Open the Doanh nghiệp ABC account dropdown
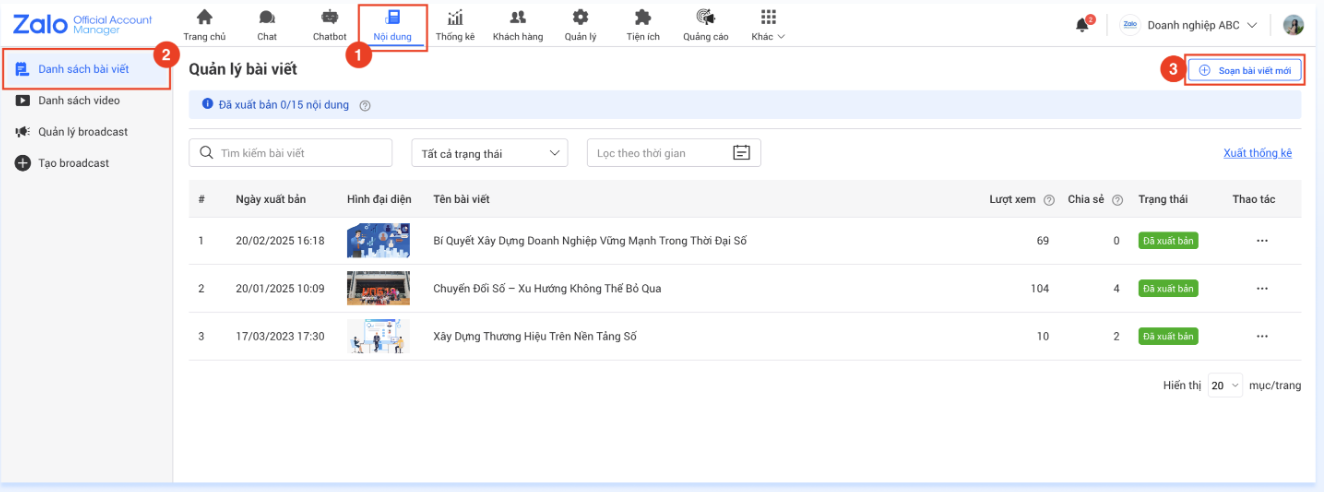Image resolution: width=1324 pixels, height=492 pixels. click(x=1188, y=25)
